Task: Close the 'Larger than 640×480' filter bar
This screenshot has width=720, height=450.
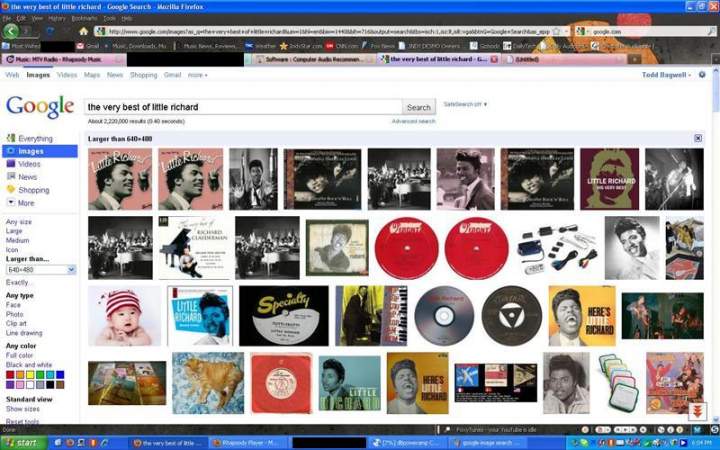Action: click(x=698, y=138)
